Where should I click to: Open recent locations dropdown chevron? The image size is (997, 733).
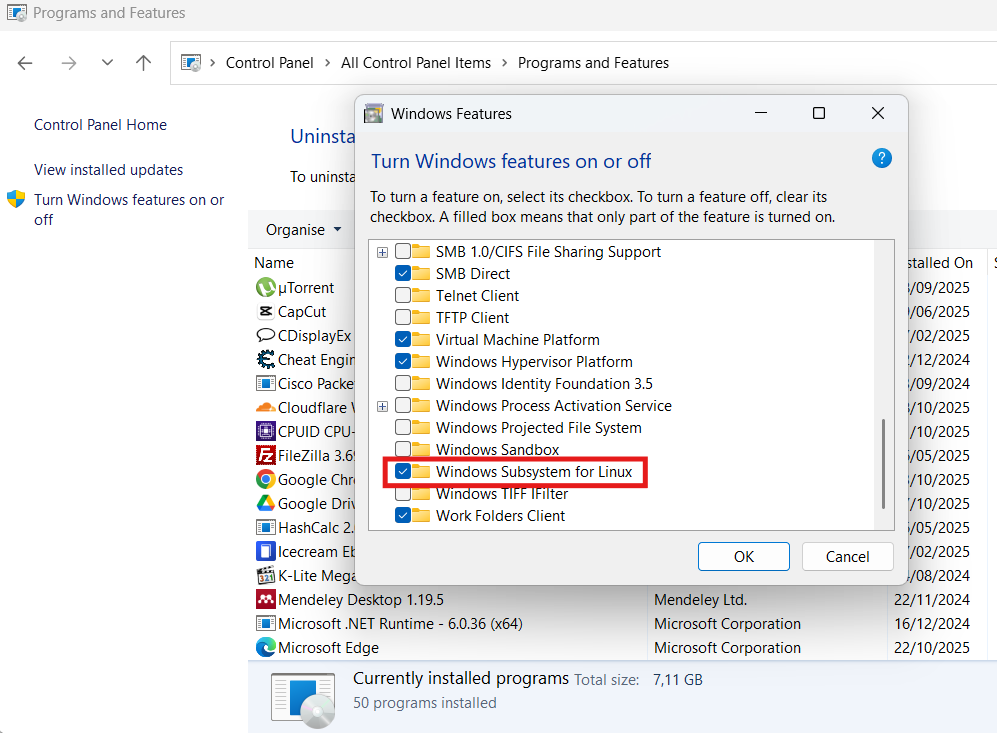pos(107,63)
